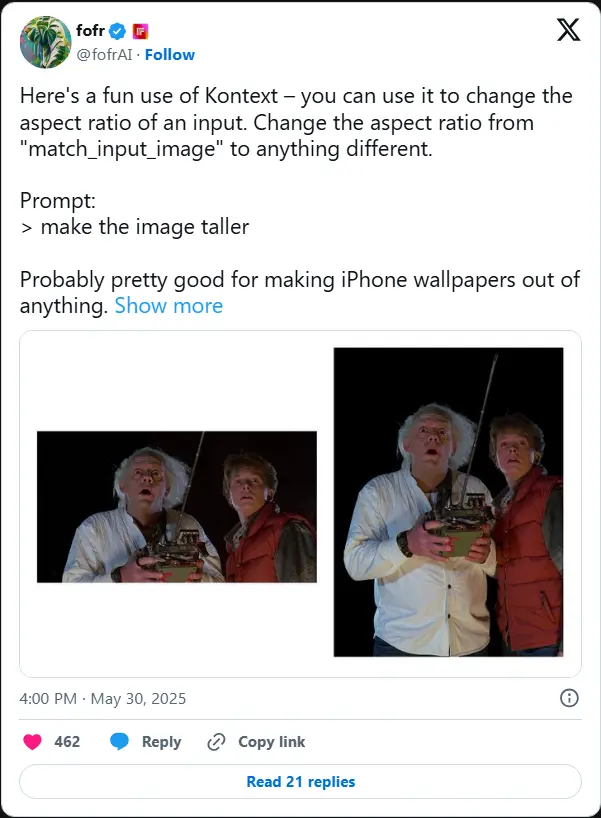Click the tweet body text
This screenshot has height=818, width=601.
point(299,201)
